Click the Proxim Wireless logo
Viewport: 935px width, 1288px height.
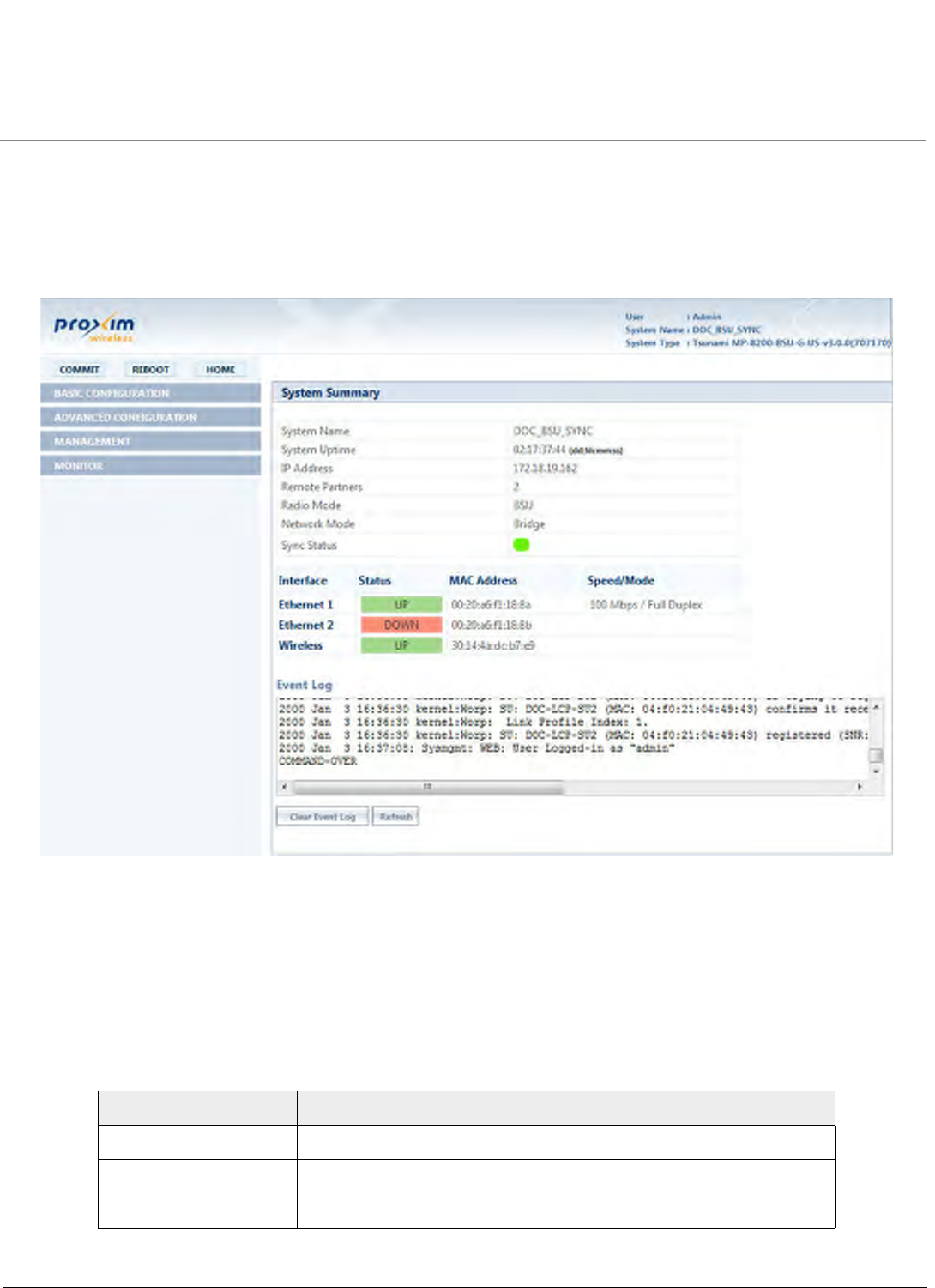pyautogui.click(x=94, y=328)
